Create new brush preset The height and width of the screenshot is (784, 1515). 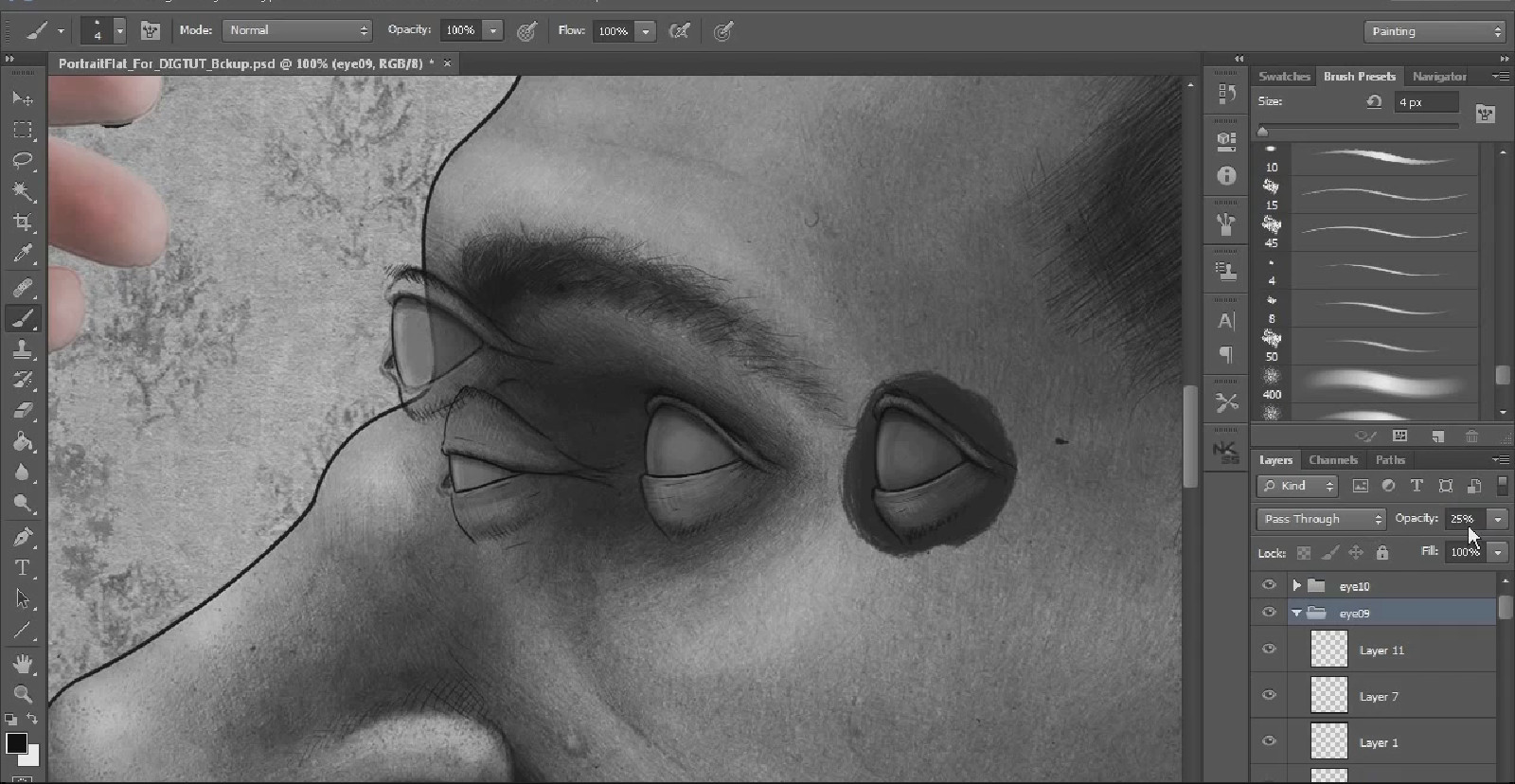point(1437,437)
